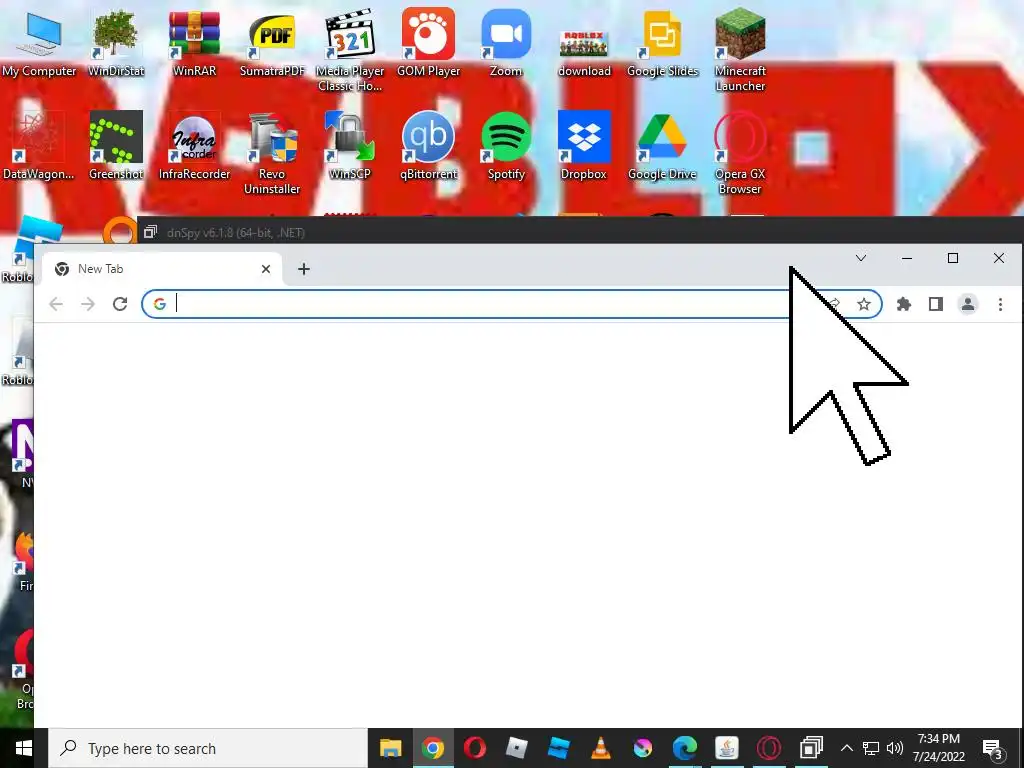Viewport: 1024px width, 768px height.
Task: Open the Chrome profile avatar menu
Action: 968,304
